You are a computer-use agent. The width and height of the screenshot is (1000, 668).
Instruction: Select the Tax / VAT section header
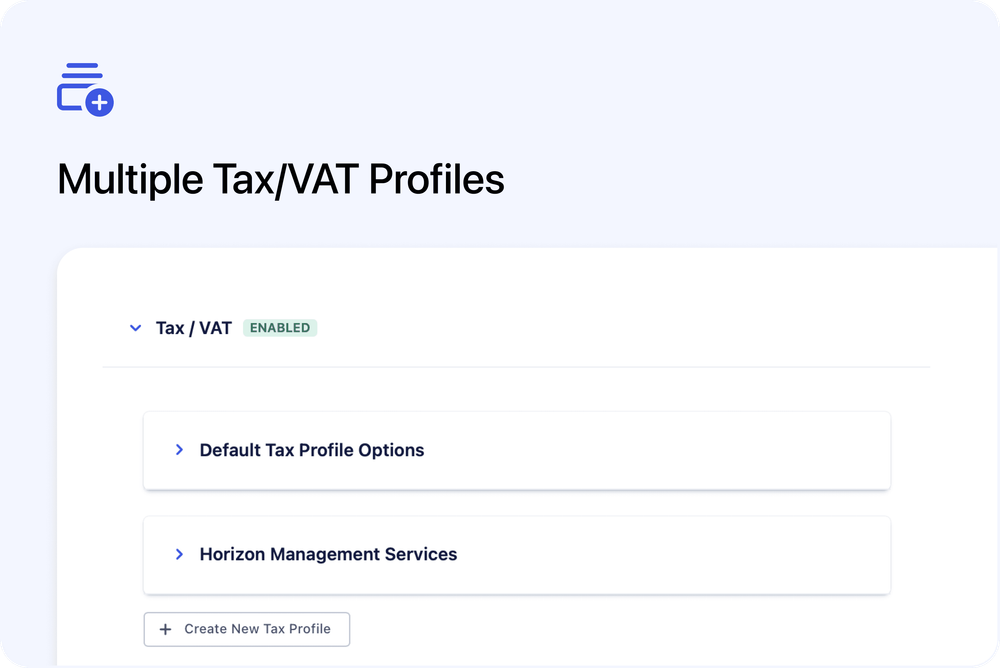[192, 327]
